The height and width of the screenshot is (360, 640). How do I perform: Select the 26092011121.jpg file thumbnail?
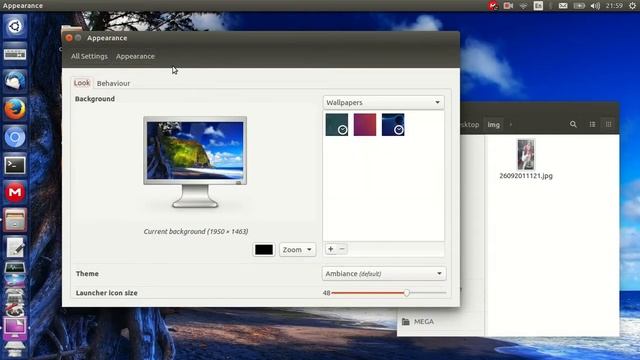click(526, 155)
